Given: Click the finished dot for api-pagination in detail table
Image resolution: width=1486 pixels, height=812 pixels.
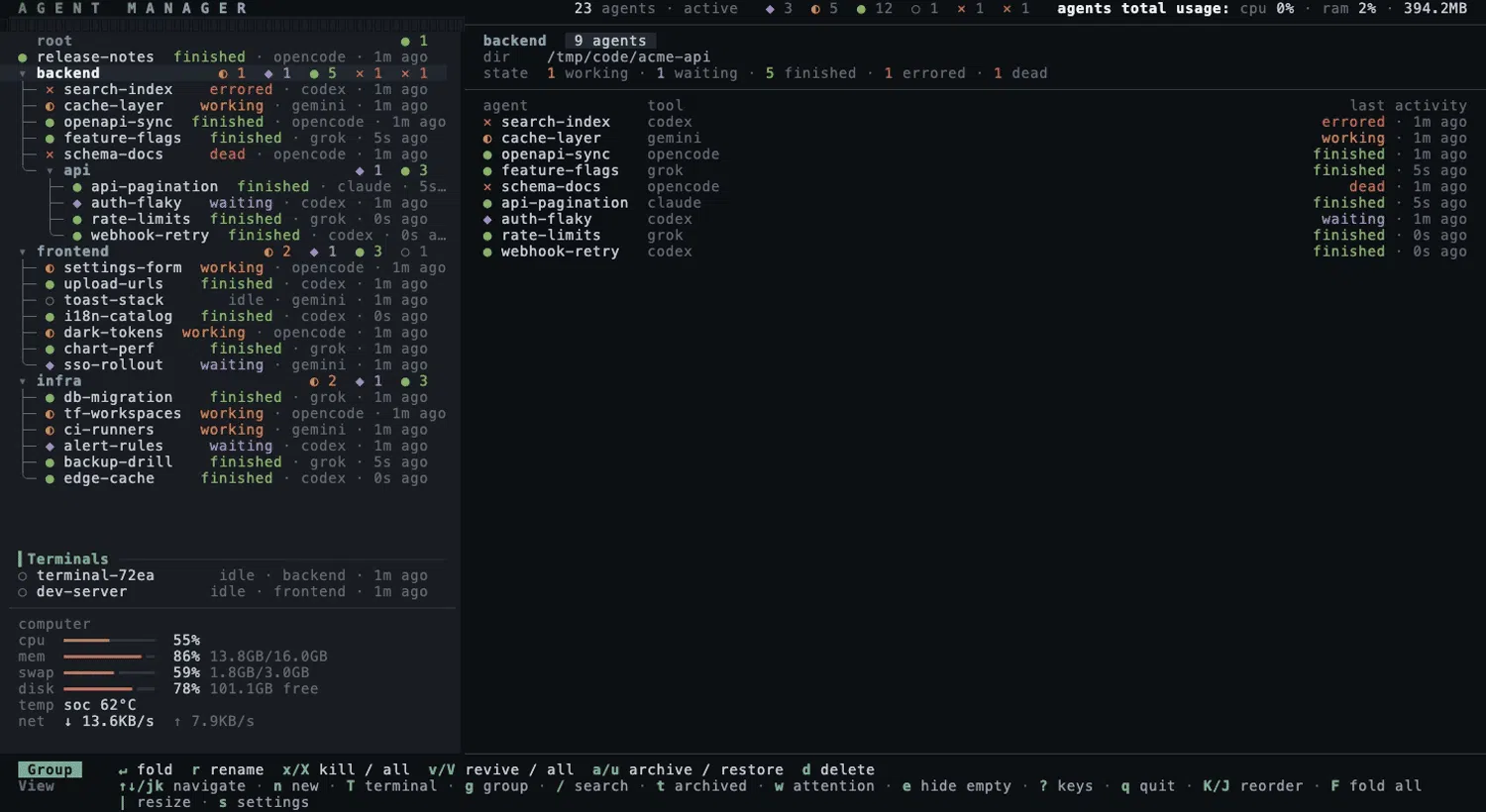Looking at the screenshot, I should (x=487, y=203).
